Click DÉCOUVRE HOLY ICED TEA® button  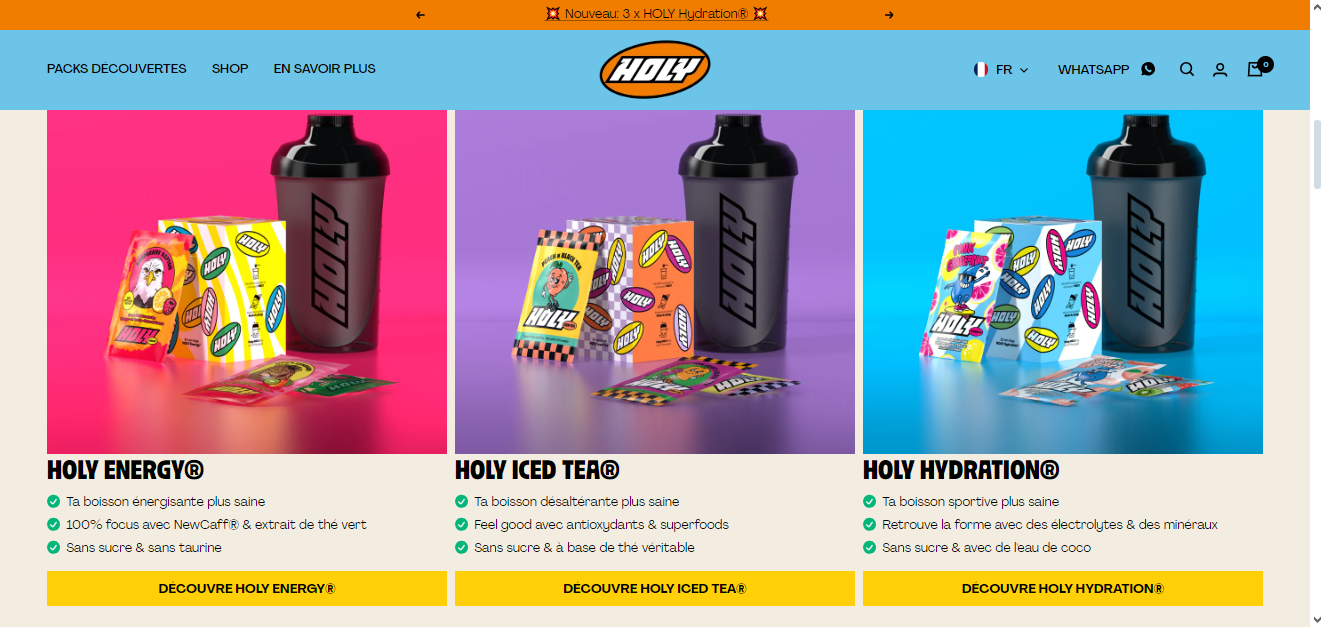coord(655,588)
